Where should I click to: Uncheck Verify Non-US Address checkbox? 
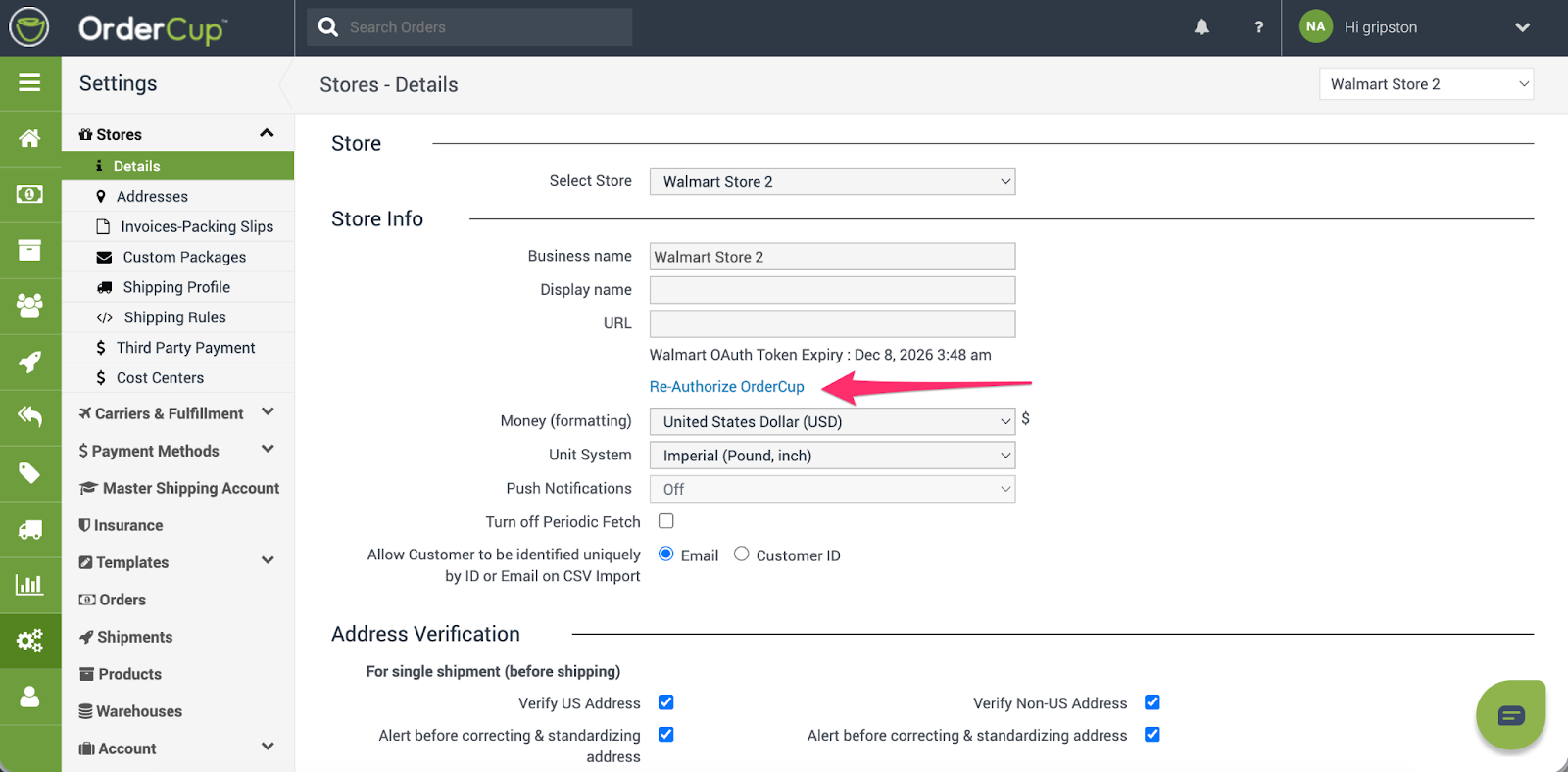click(x=1152, y=702)
